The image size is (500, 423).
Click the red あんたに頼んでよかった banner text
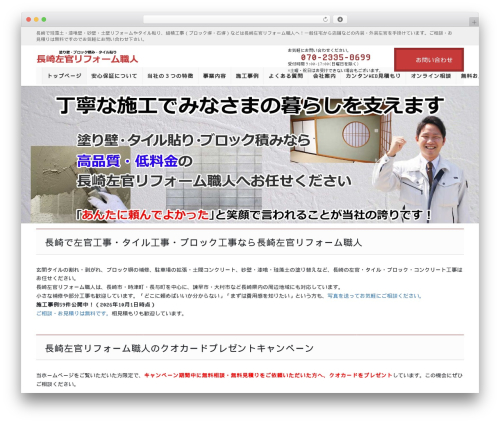pos(145,215)
